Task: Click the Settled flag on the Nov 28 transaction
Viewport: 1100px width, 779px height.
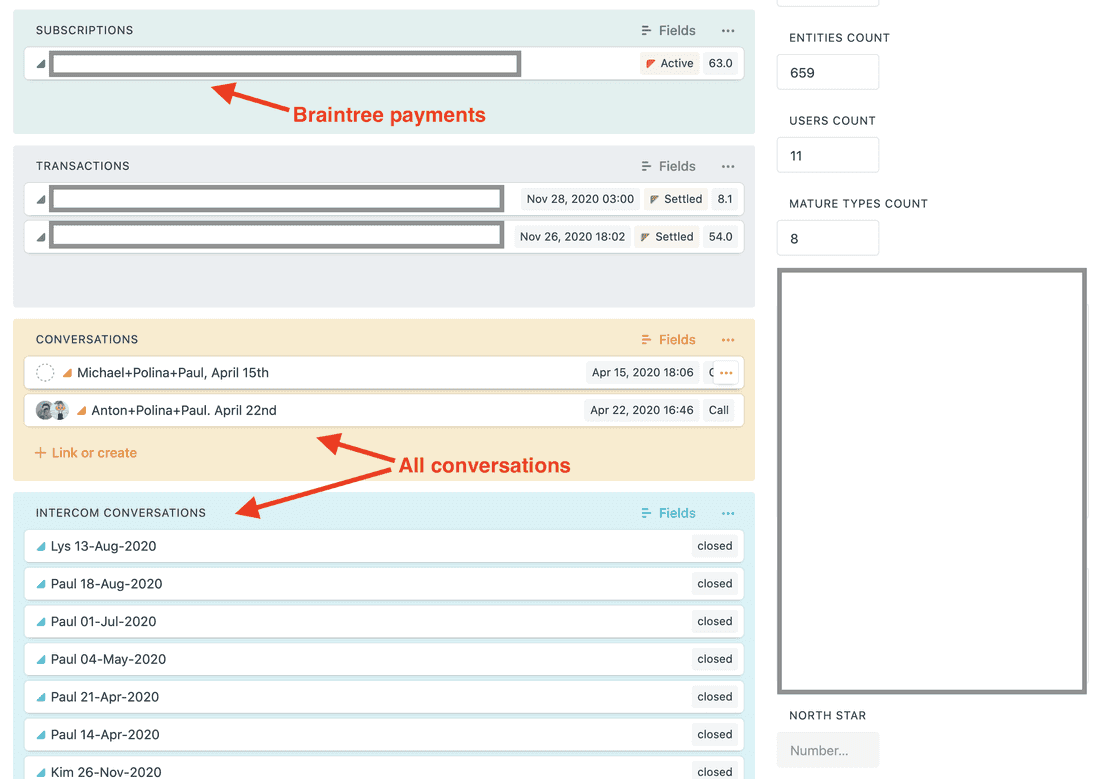Action: [675, 198]
